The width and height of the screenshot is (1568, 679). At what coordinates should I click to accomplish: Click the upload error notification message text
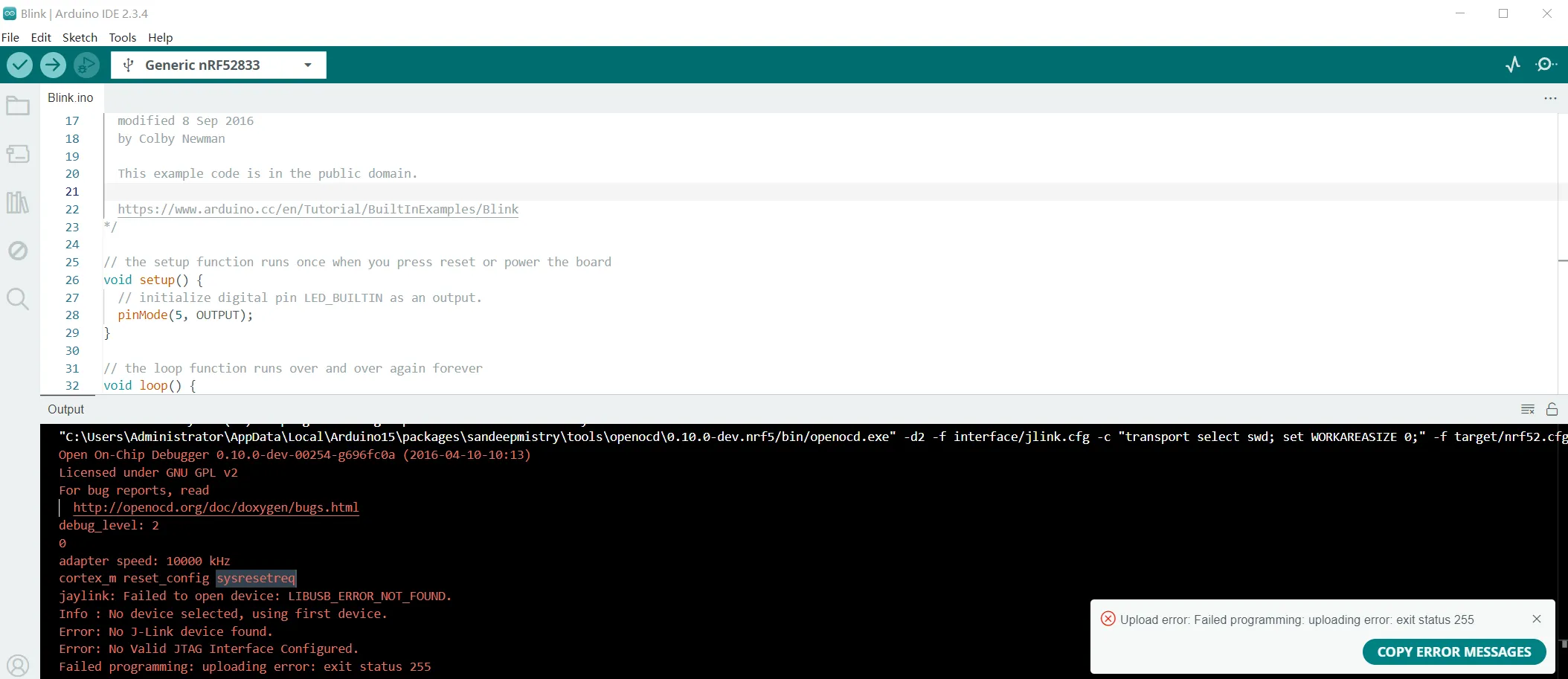pos(1297,620)
